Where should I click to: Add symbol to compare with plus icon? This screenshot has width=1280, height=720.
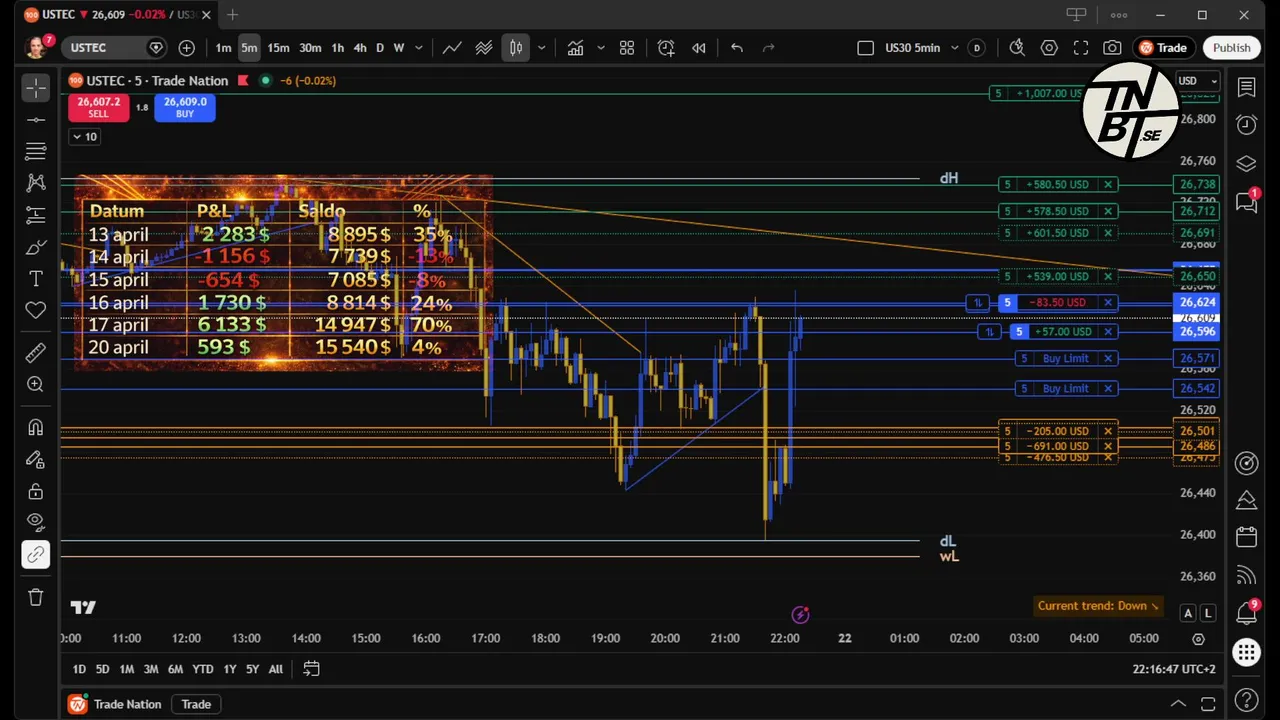(187, 48)
